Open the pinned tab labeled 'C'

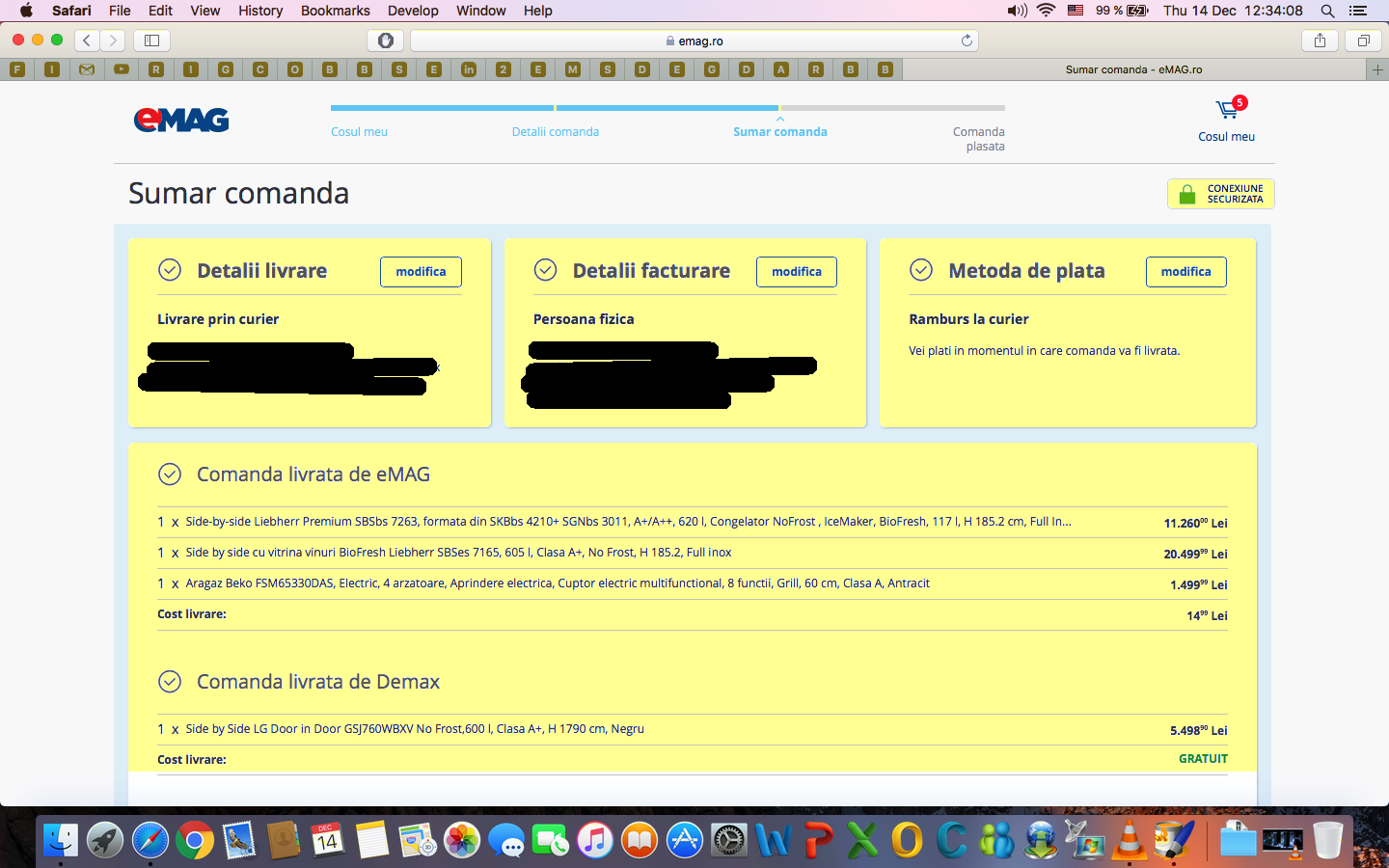click(260, 69)
